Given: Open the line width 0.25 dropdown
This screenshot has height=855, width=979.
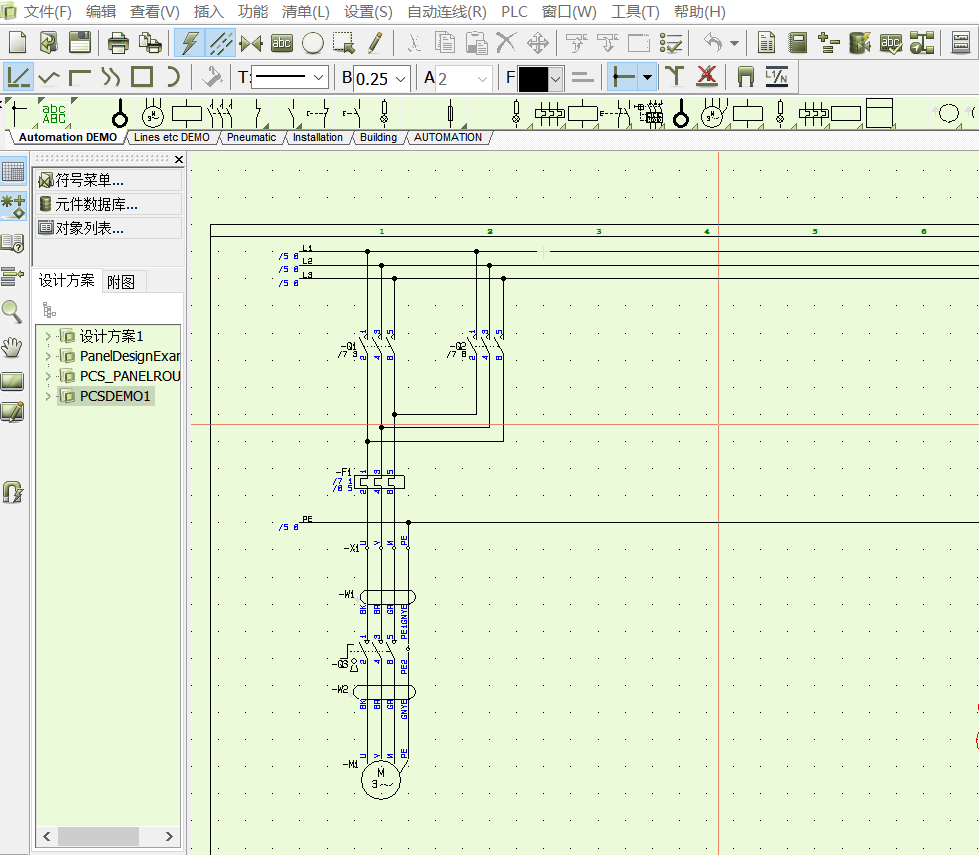Looking at the screenshot, I should (x=400, y=78).
